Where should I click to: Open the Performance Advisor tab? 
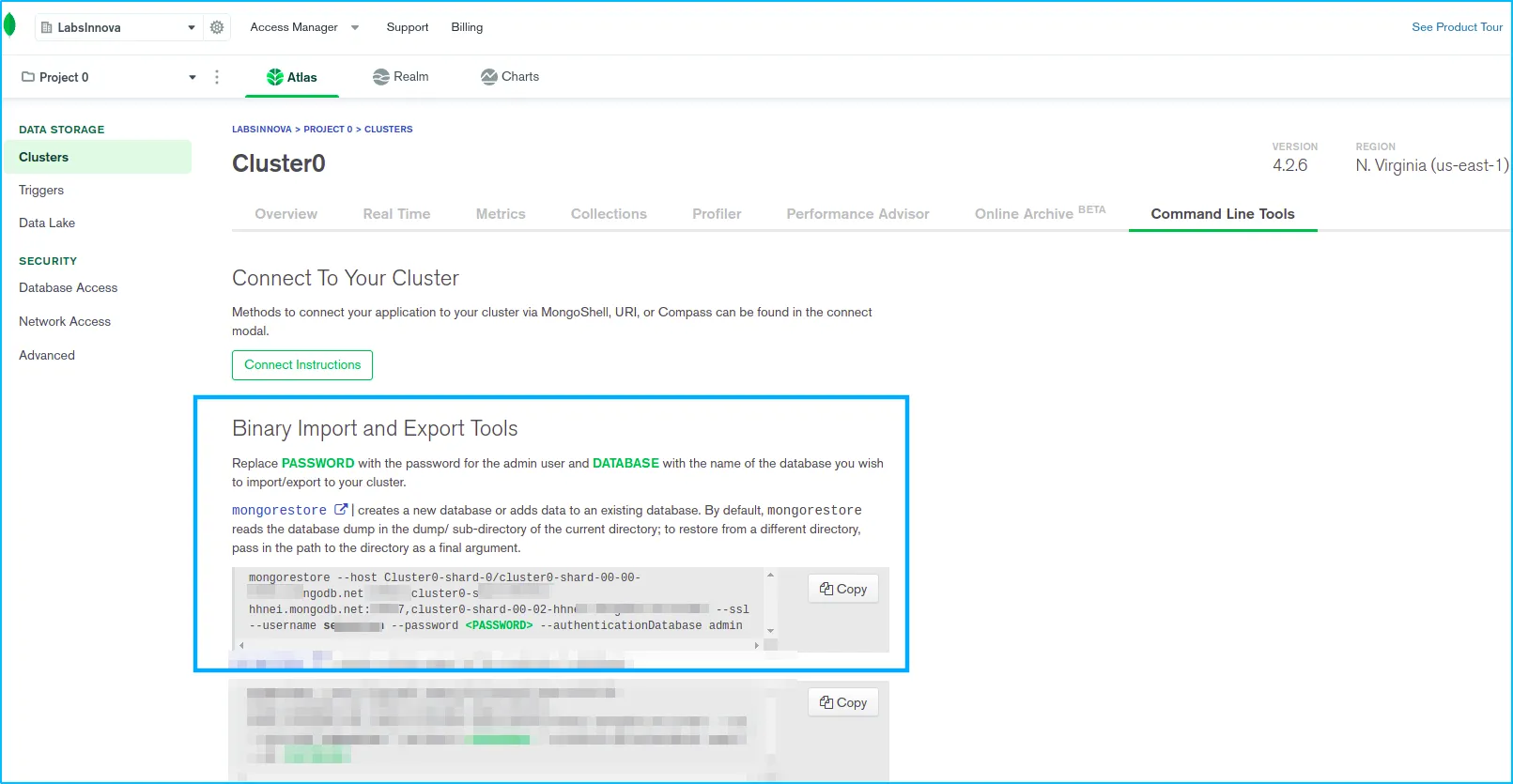click(857, 214)
